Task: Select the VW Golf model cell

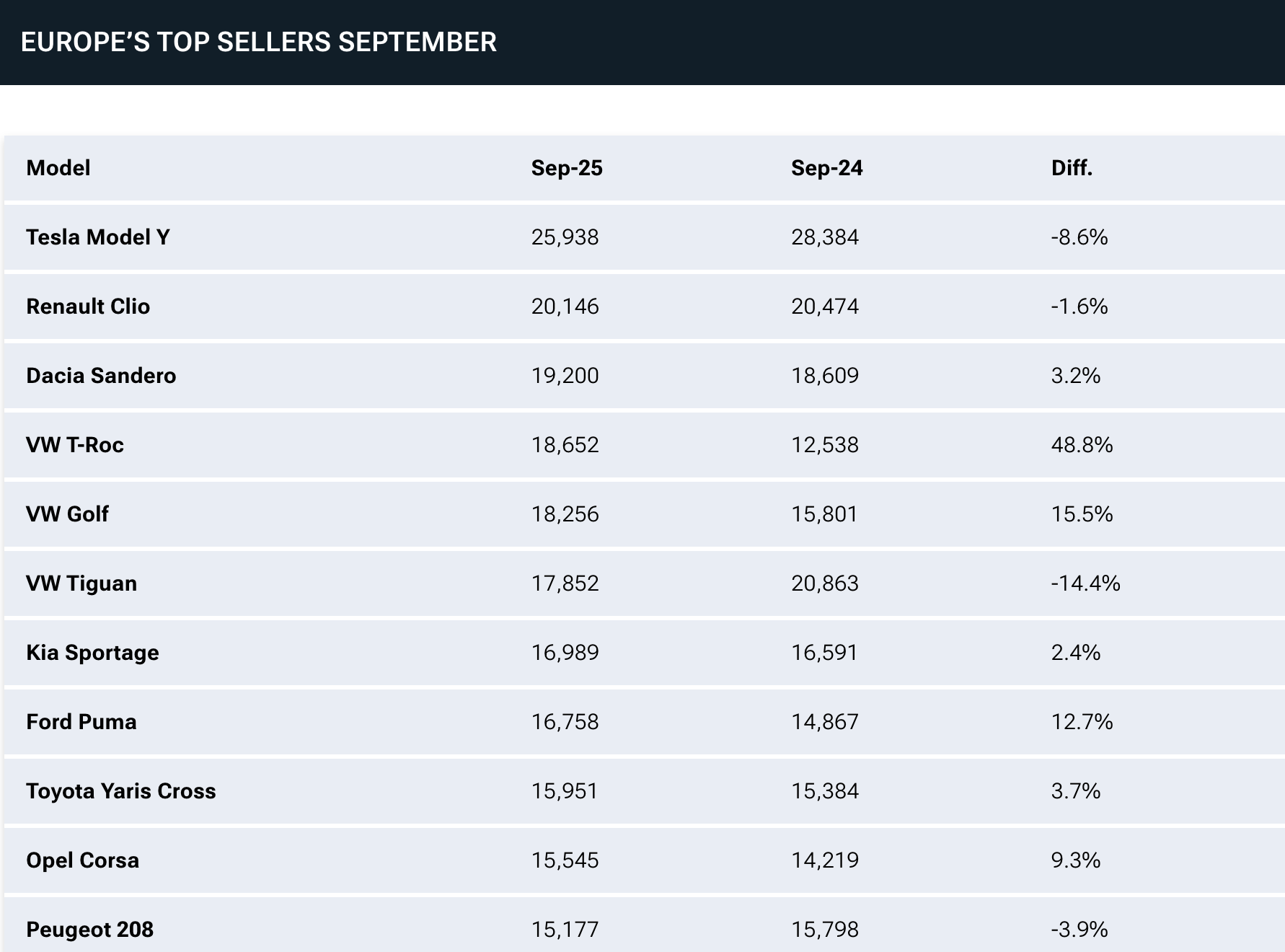Action: (x=67, y=514)
